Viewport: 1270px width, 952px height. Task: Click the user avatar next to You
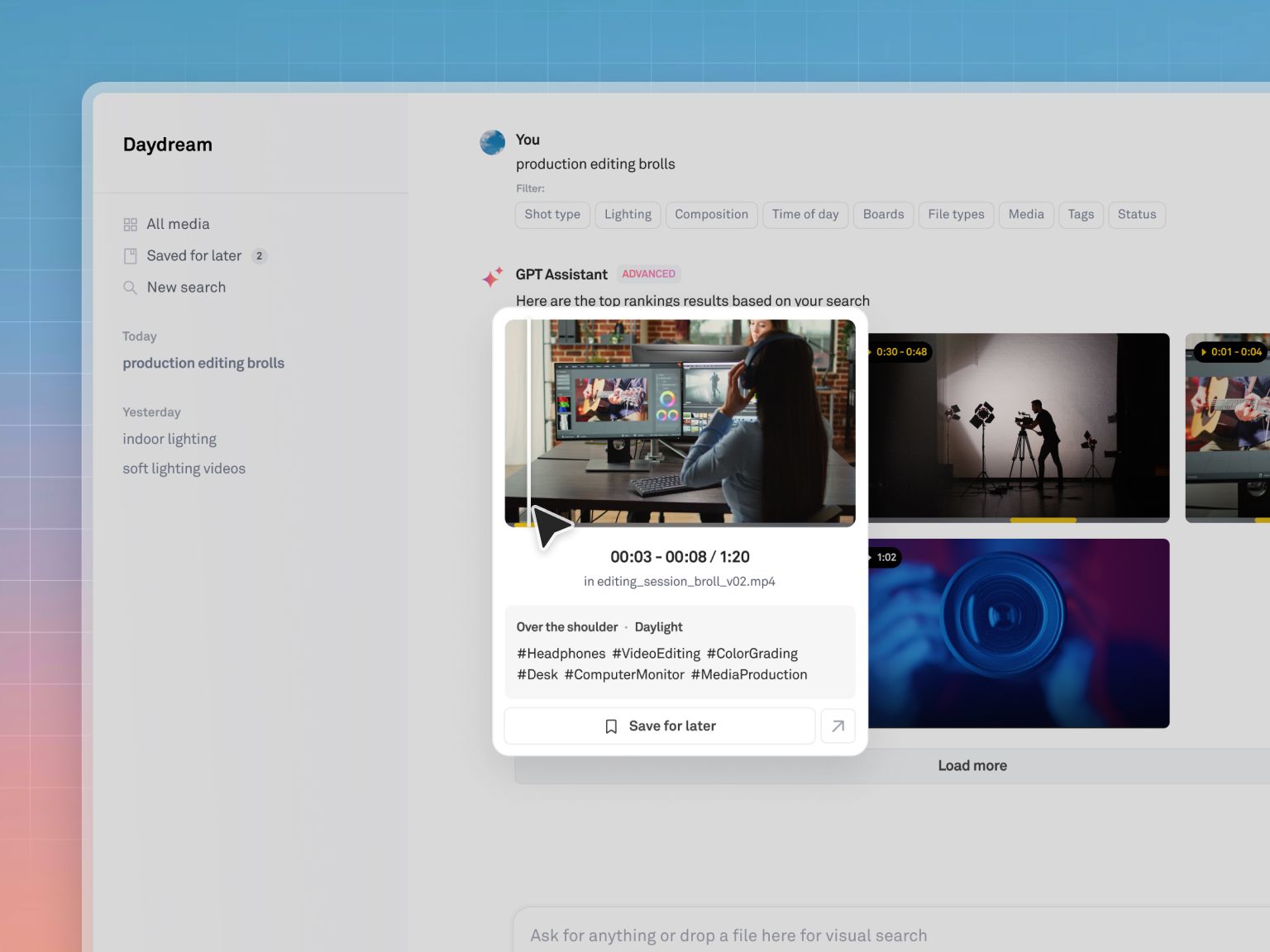click(493, 142)
